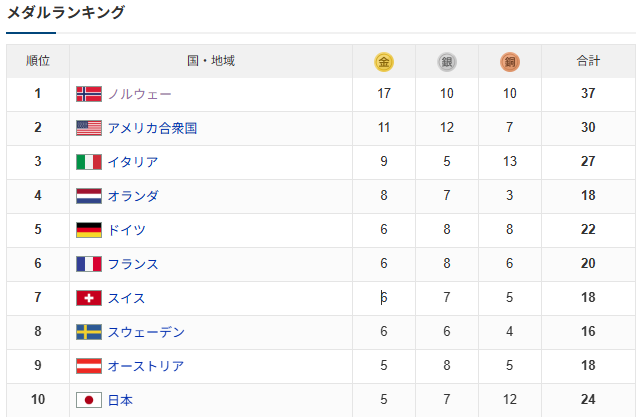Click the silver medal column icon
The height and width of the screenshot is (417, 642).
[447, 62]
